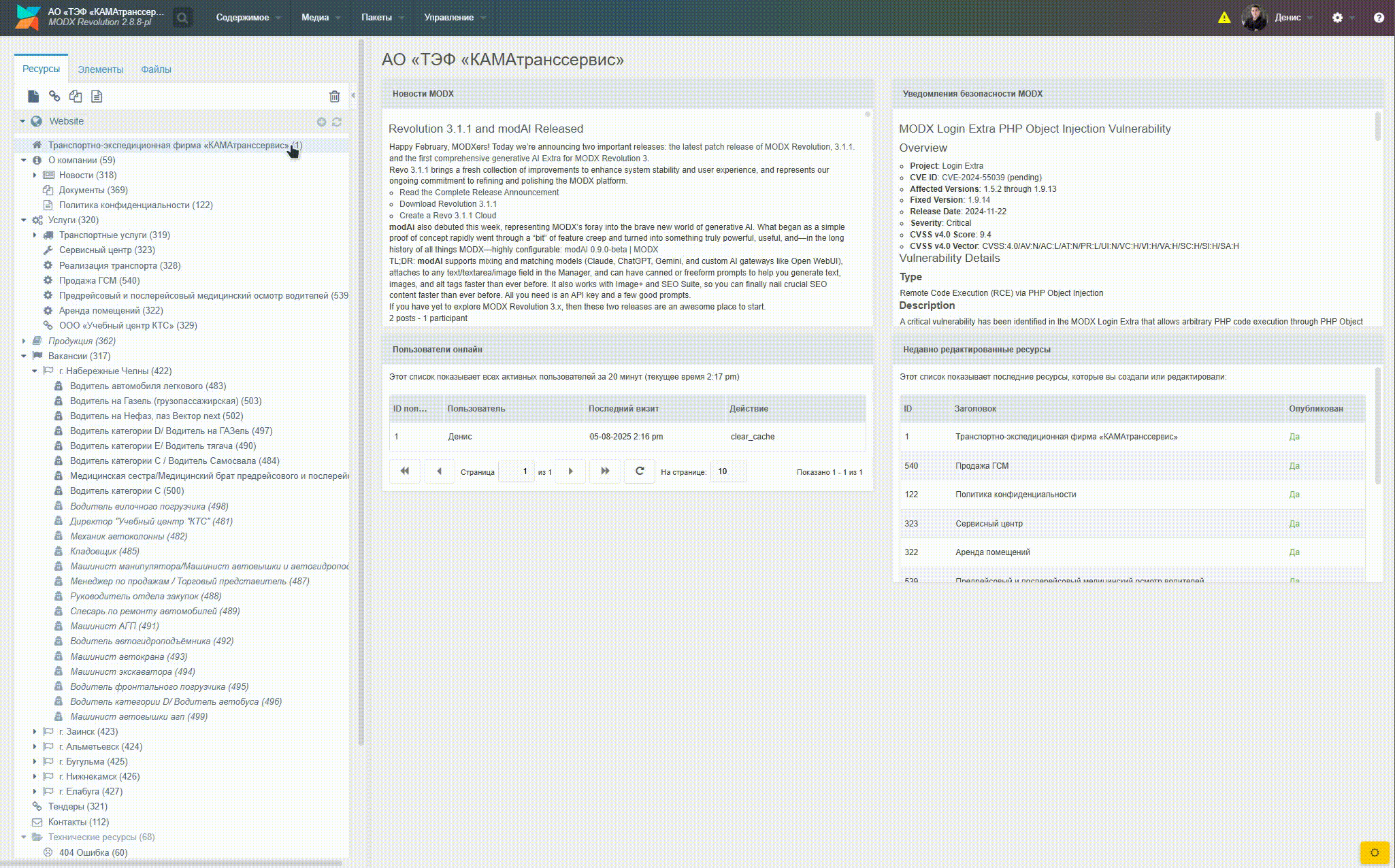Expand the Продукция tree node

(24, 341)
